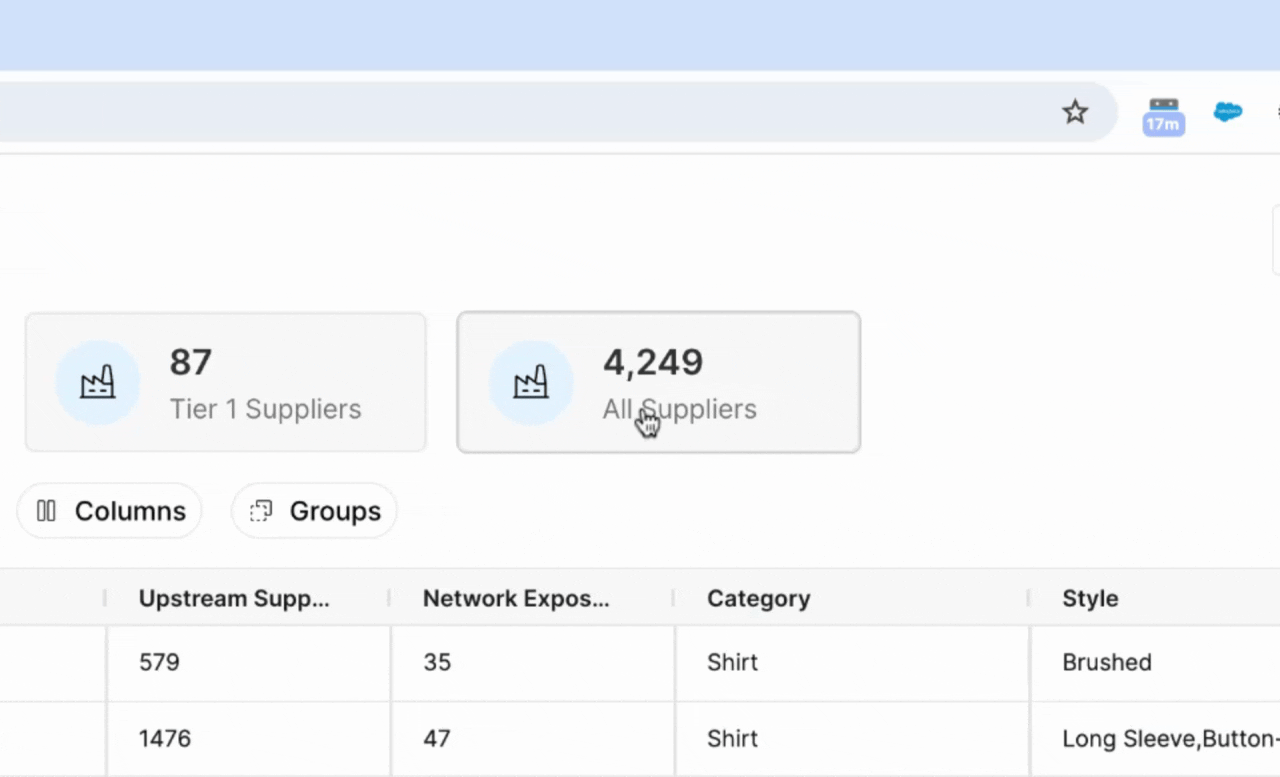Click the two-bar icon beside Columns
This screenshot has width=1280, height=777.
pos(46,511)
